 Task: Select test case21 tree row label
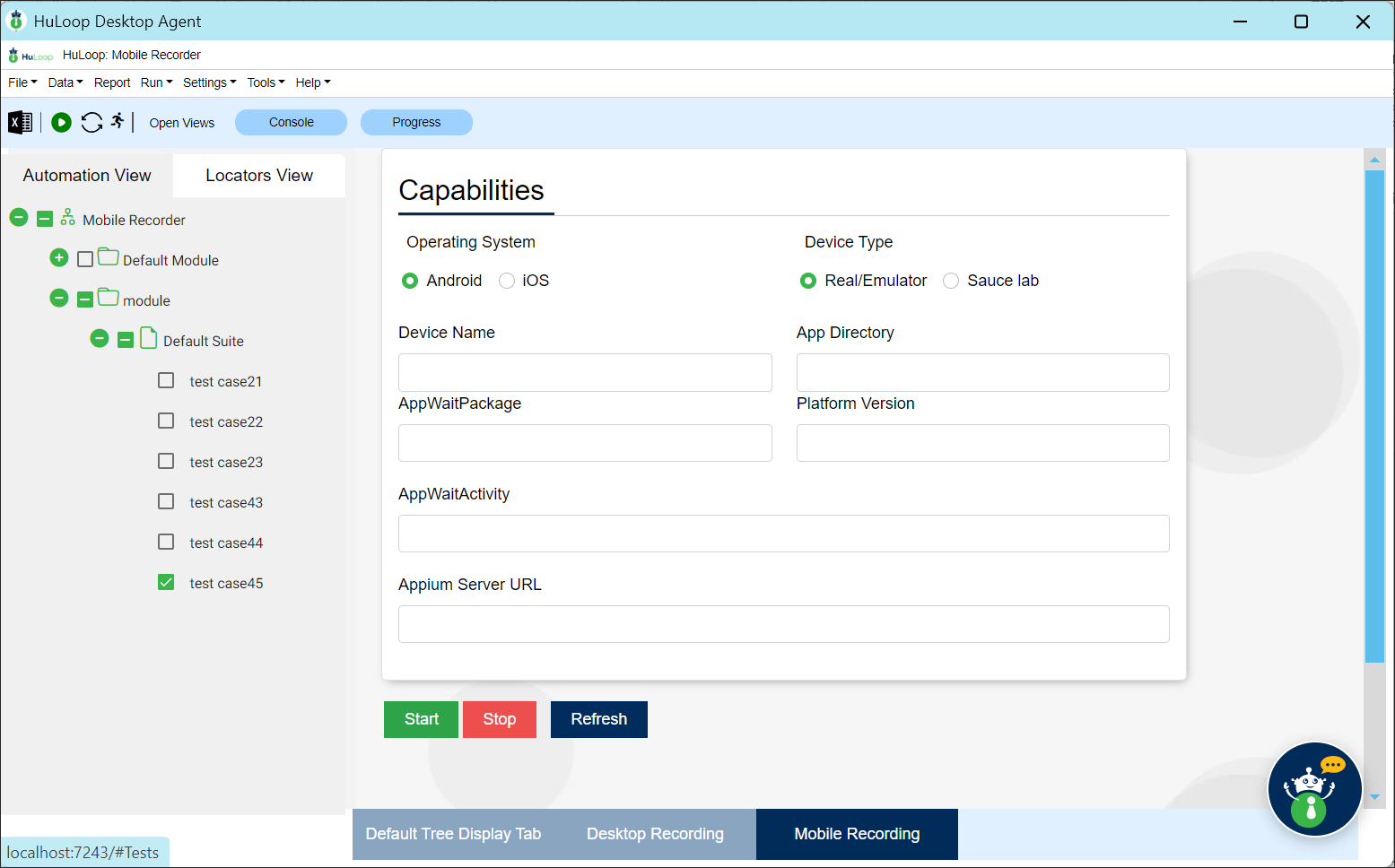pos(226,381)
